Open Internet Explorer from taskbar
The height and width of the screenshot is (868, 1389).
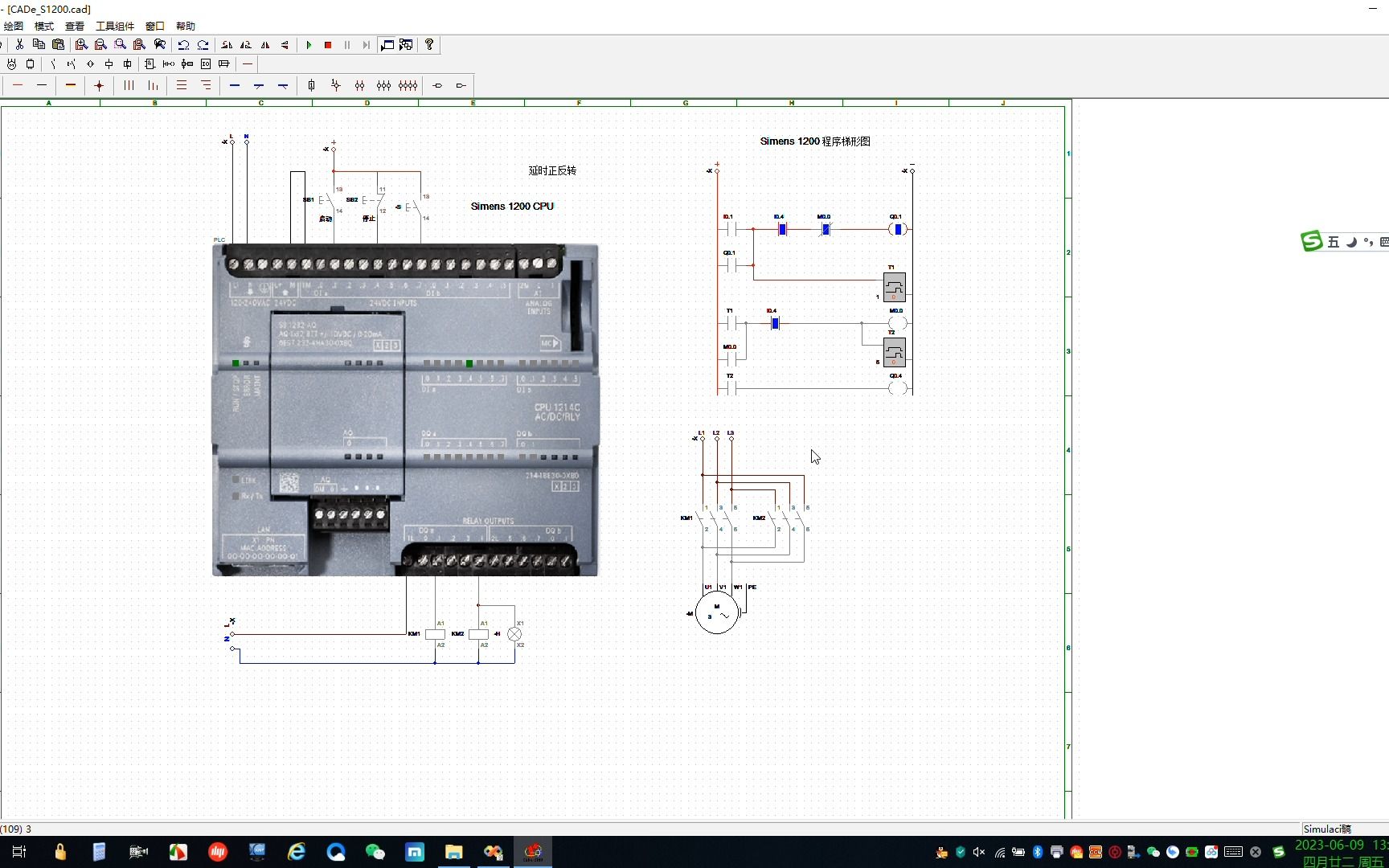click(x=297, y=852)
